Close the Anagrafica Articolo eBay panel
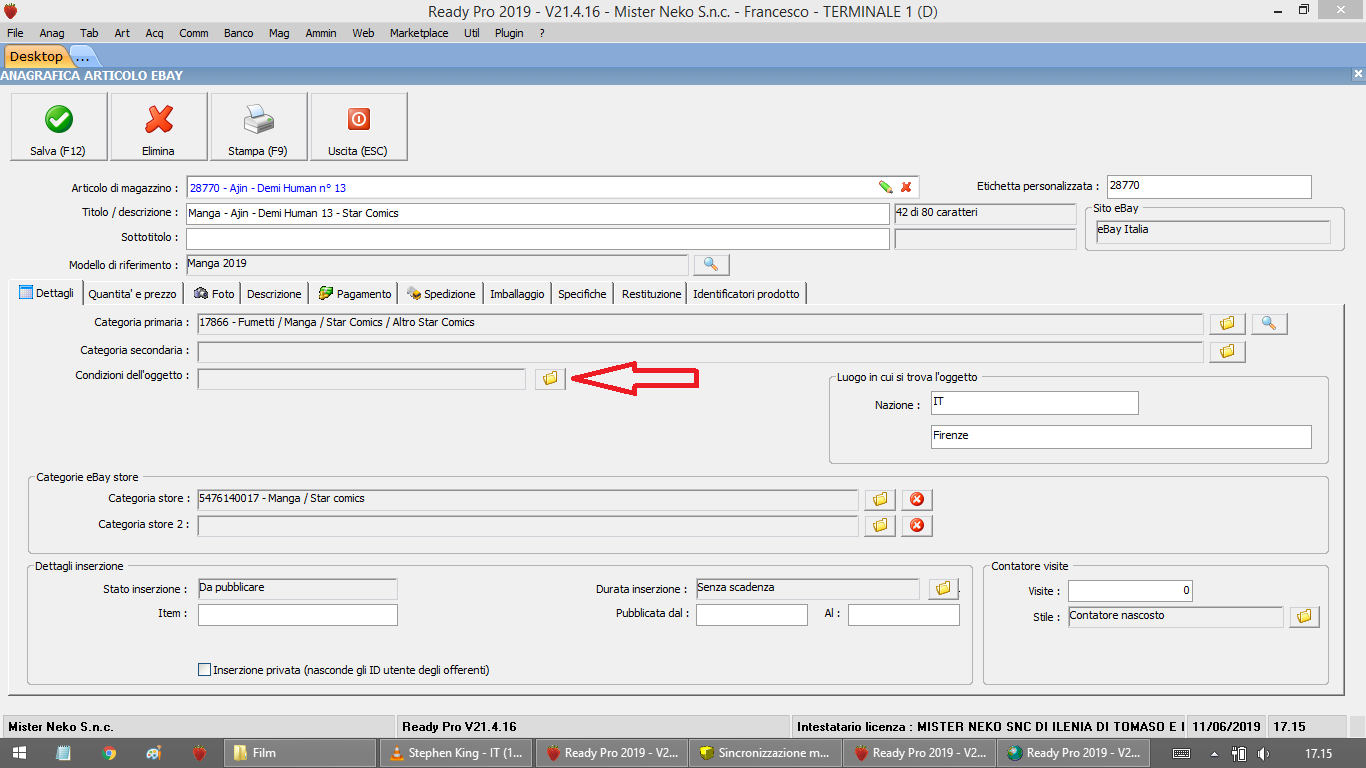Viewport: 1366px width, 768px height. click(1358, 75)
